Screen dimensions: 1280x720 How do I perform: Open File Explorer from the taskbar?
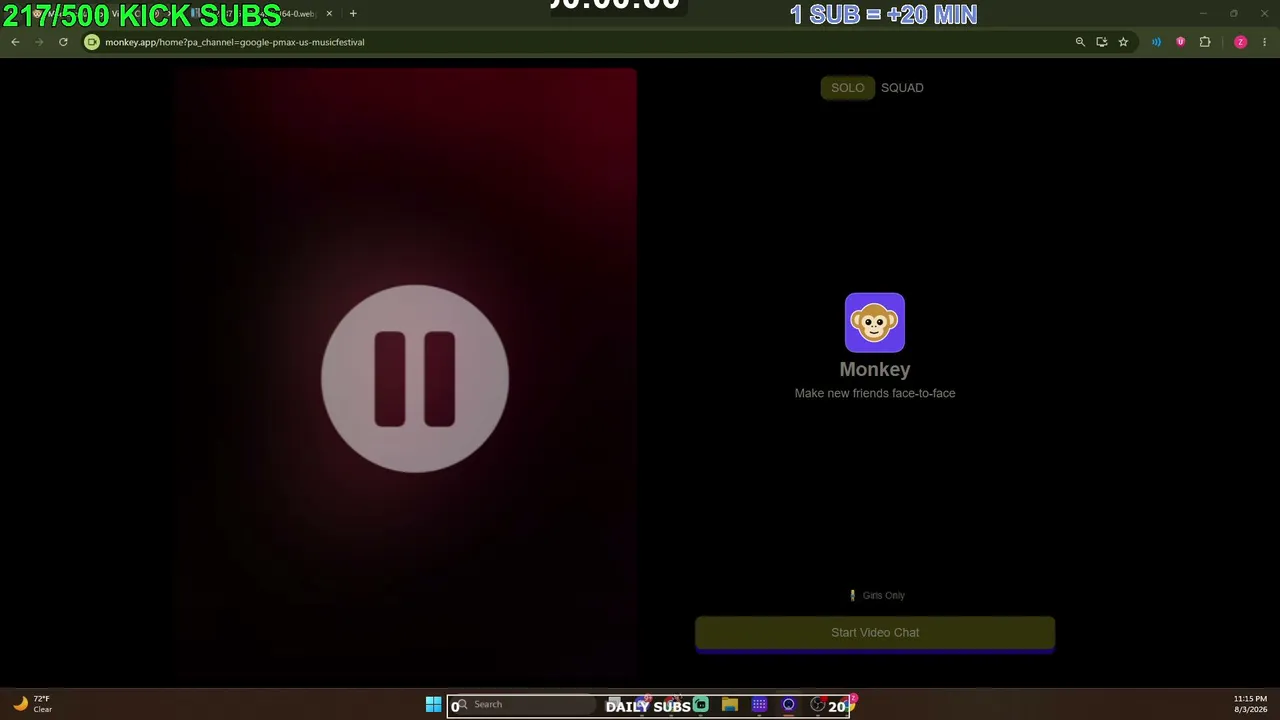point(730,705)
